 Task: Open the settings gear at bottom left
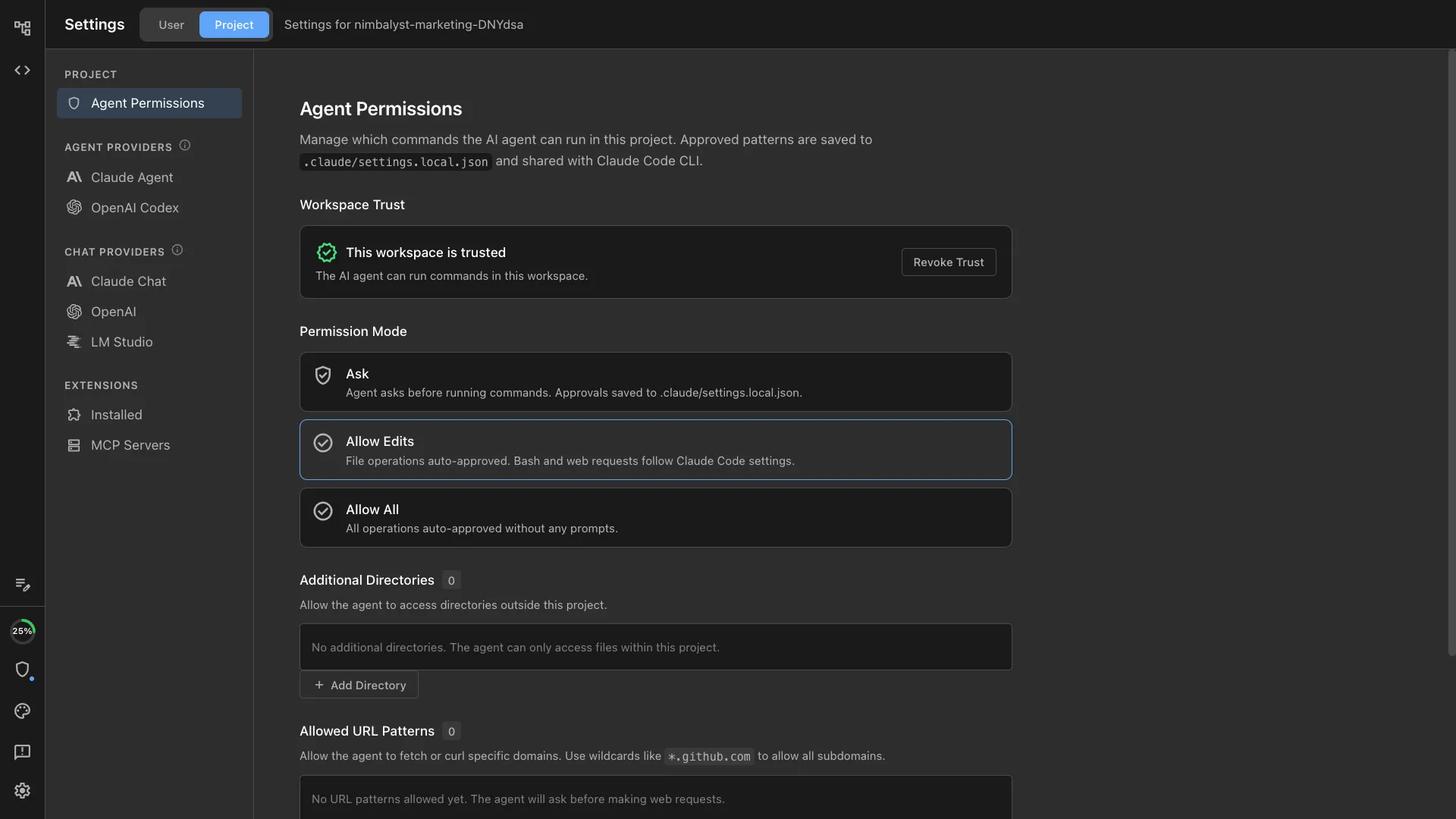coord(22,790)
